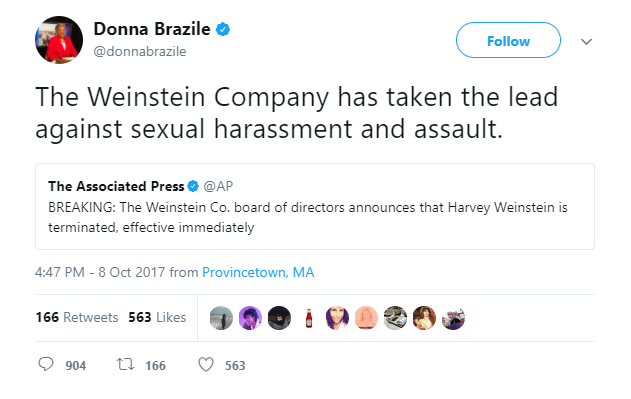Click the first liker's beach avatar

click(x=221, y=318)
